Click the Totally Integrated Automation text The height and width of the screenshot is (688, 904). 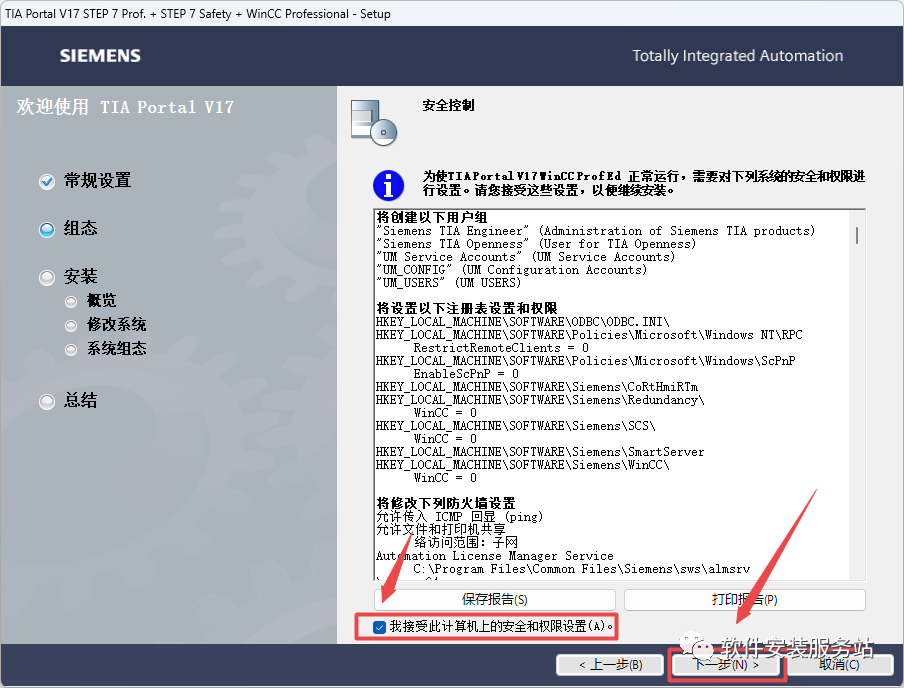(737, 56)
